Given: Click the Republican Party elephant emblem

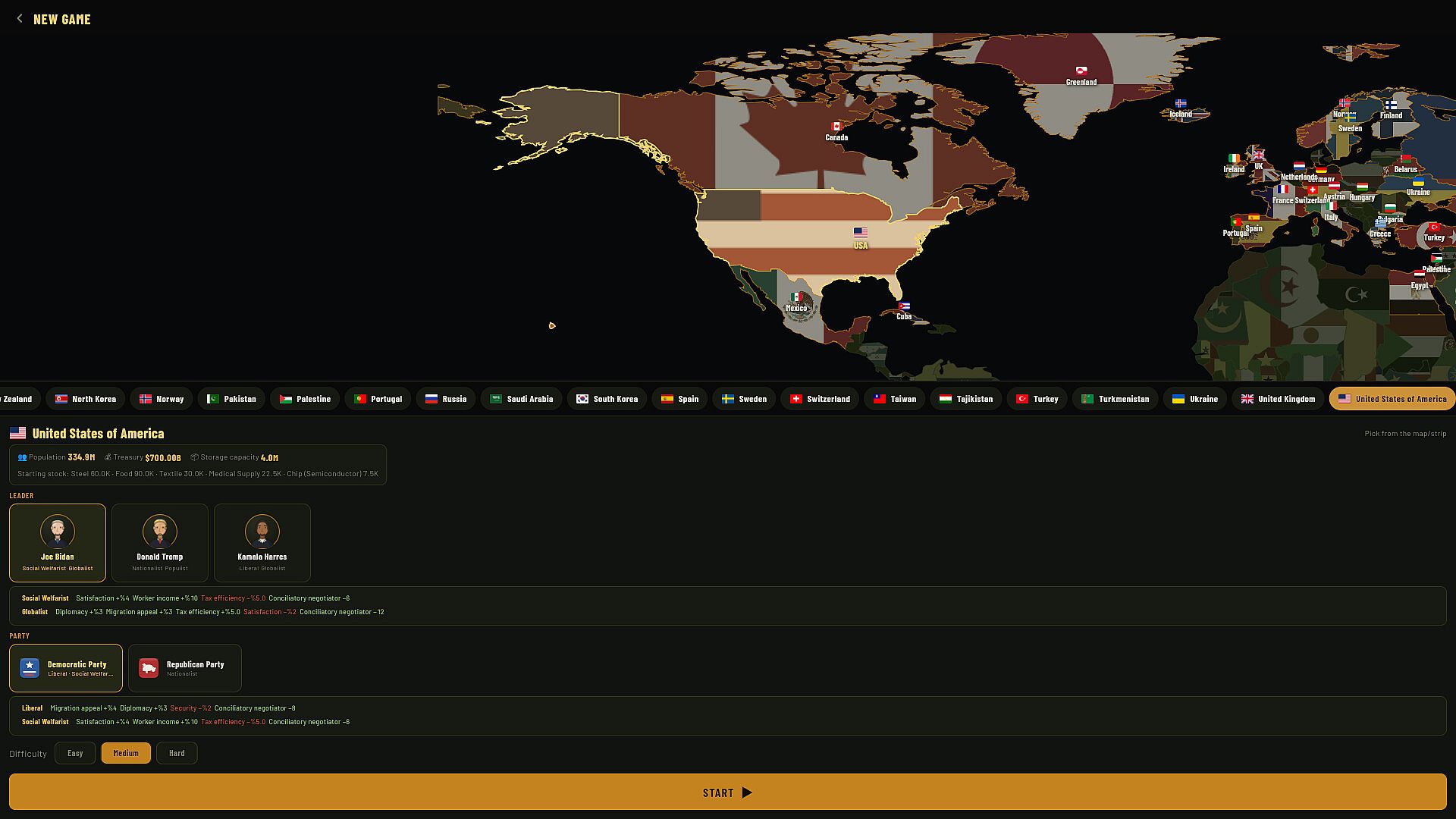Looking at the screenshot, I should [x=149, y=668].
